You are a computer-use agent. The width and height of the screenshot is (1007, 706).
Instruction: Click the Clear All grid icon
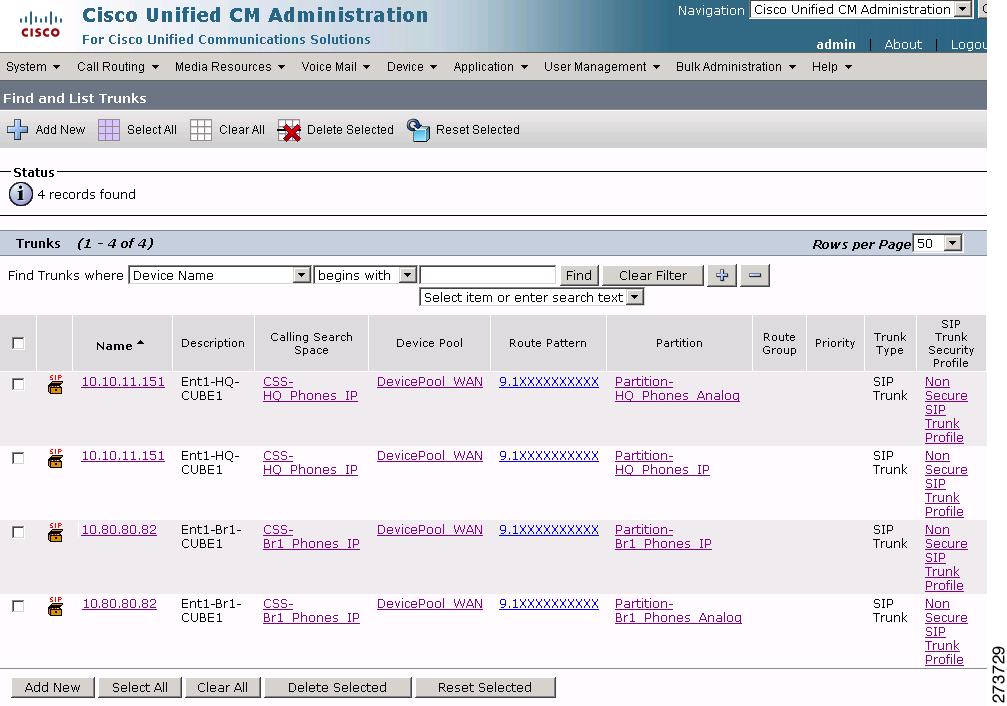point(201,130)
